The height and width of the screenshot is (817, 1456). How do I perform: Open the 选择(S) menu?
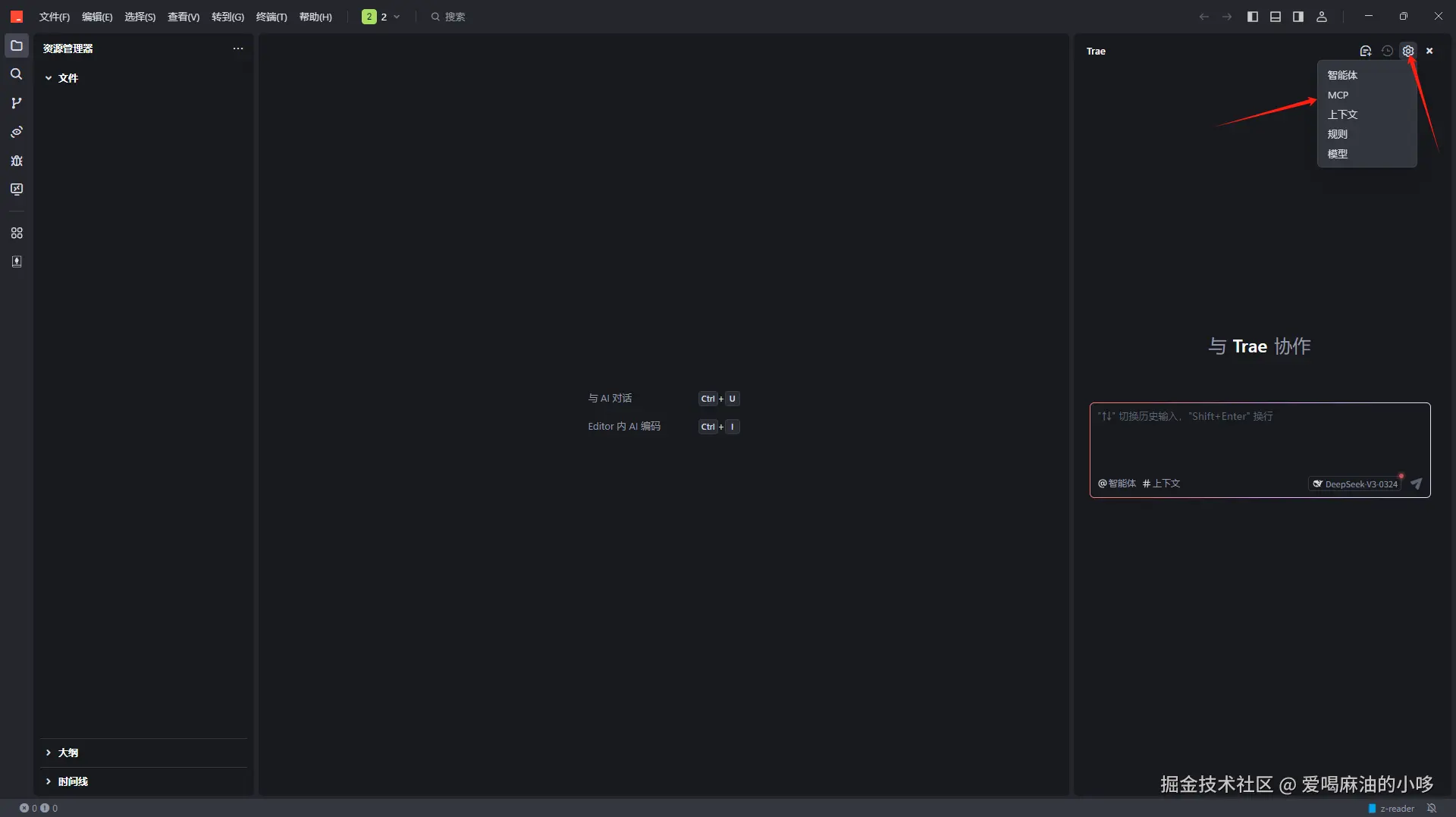(x=140, y=17)
